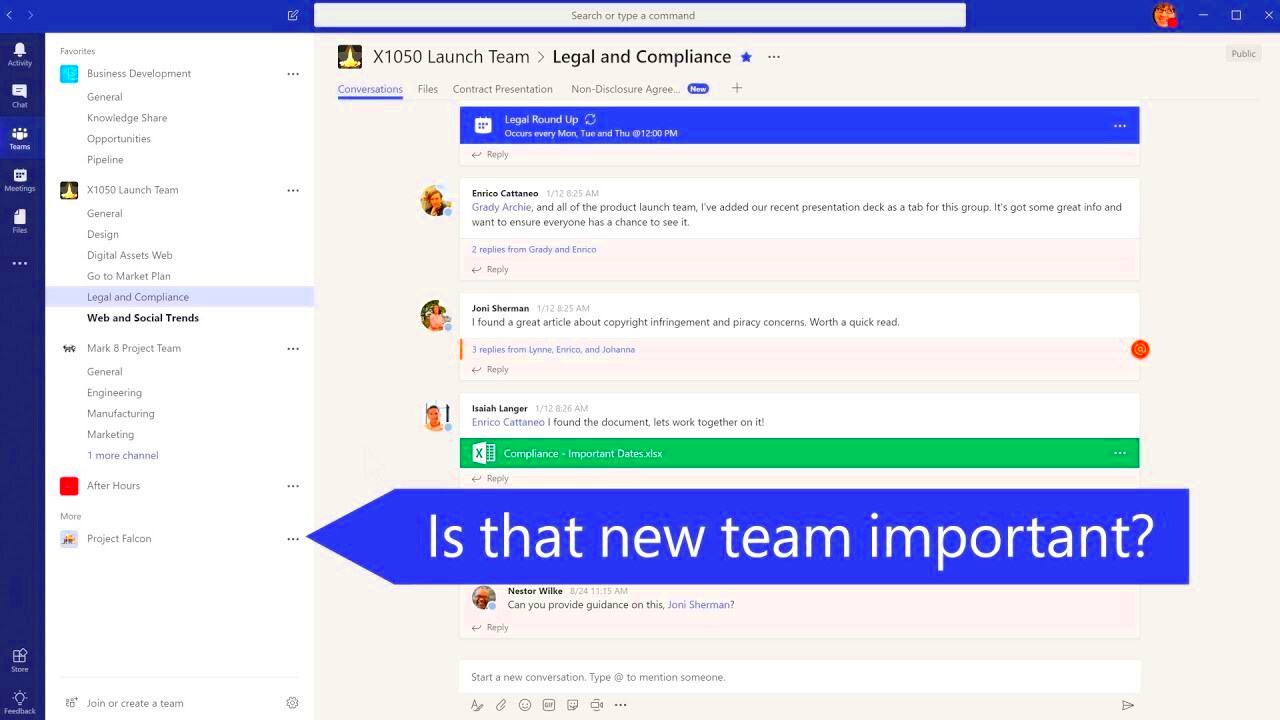The height and width of the screenshot is (720, 1280).
Task: Select the Knowledge Share channel
Action: pos(127,118)
